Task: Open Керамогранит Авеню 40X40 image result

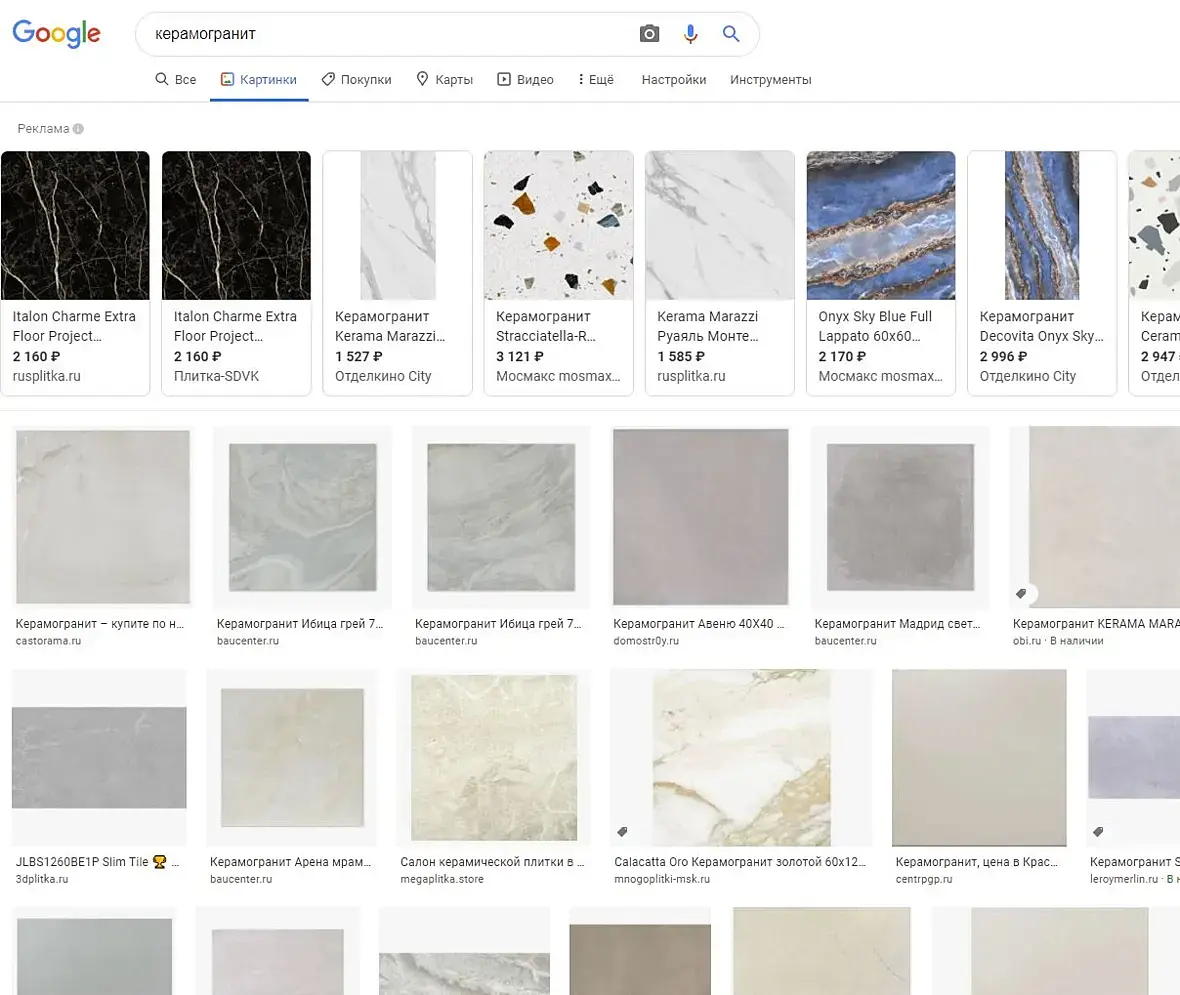Action: point(701,516)
